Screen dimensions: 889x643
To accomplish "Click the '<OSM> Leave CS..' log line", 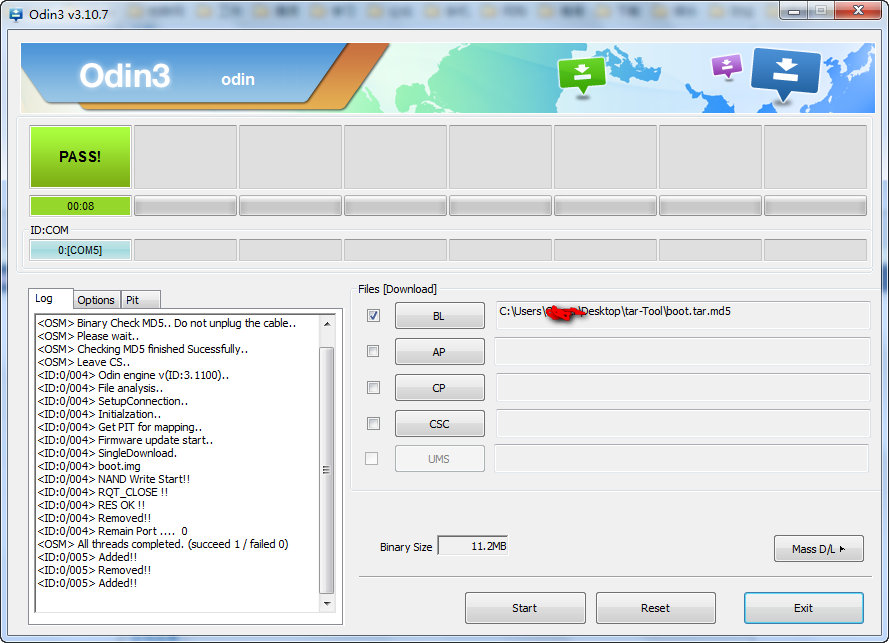I will pyautogui.click(x=84, y=362).
